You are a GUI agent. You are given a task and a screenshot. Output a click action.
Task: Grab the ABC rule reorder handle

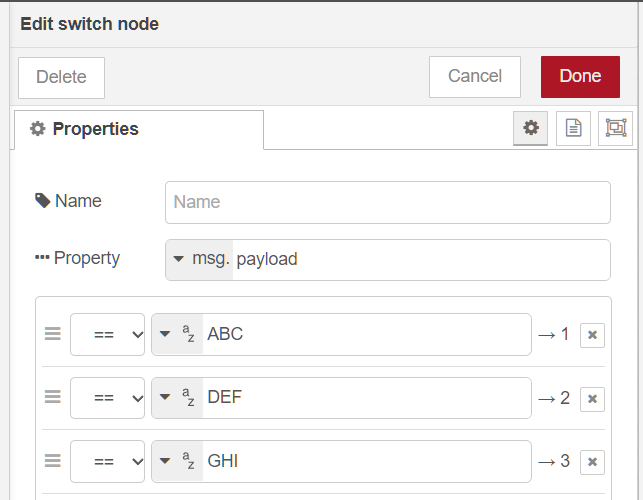pos(53,334)
